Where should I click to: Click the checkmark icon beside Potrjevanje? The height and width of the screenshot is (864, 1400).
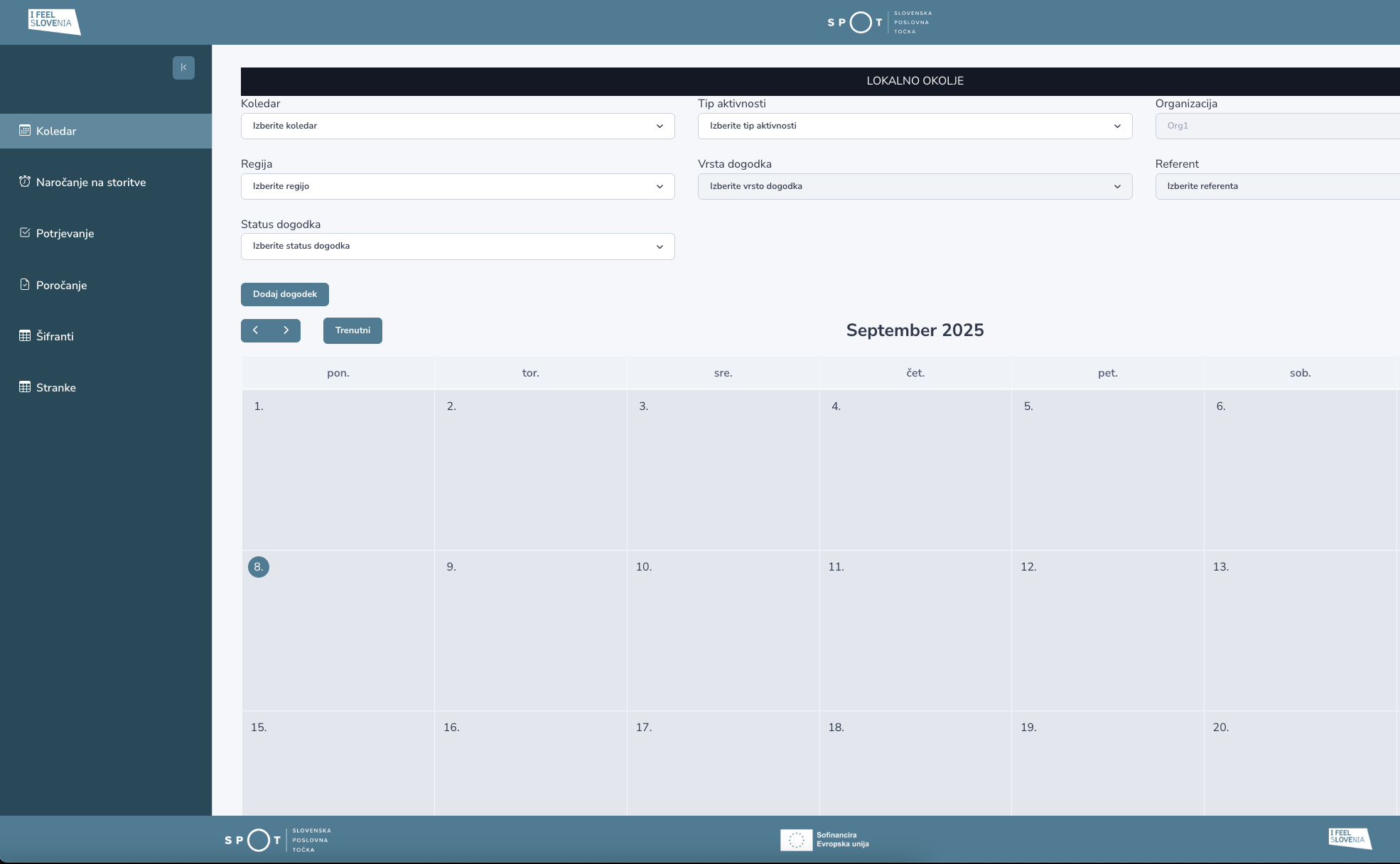pos(25,233)
